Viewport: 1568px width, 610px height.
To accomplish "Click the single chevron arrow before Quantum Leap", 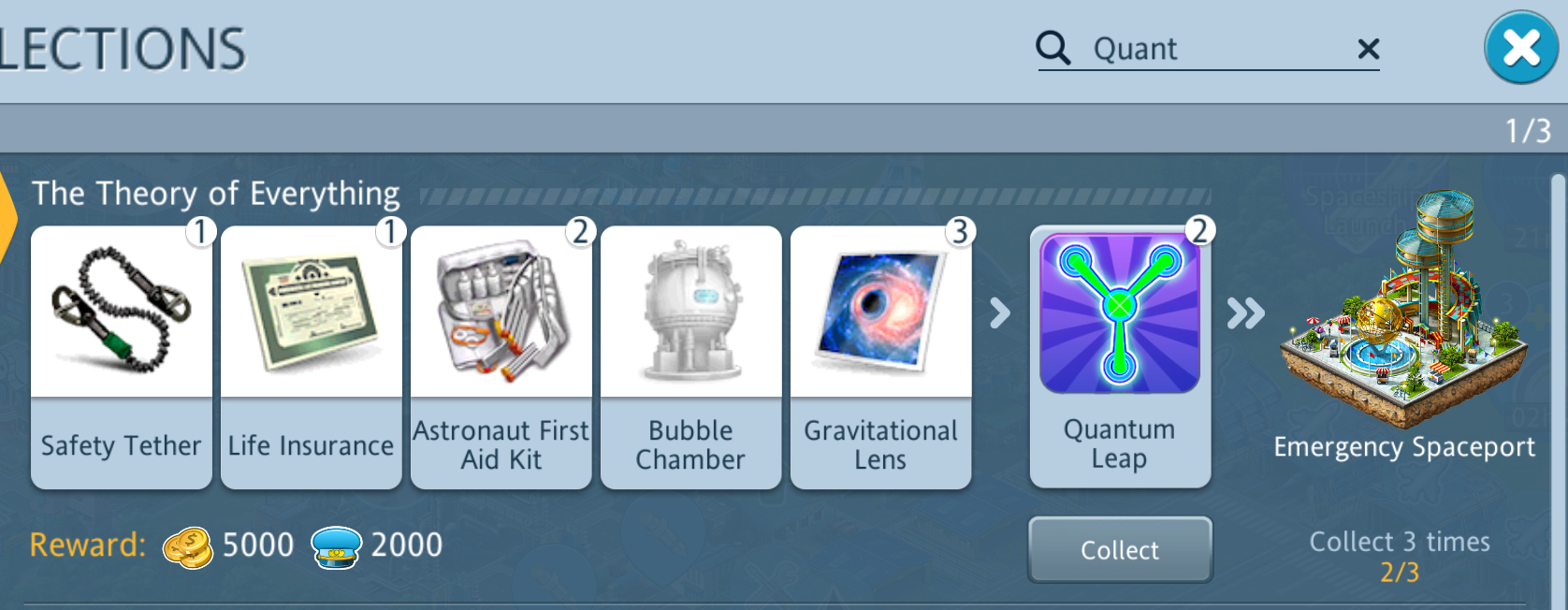I will click(x=1000, y=313).
